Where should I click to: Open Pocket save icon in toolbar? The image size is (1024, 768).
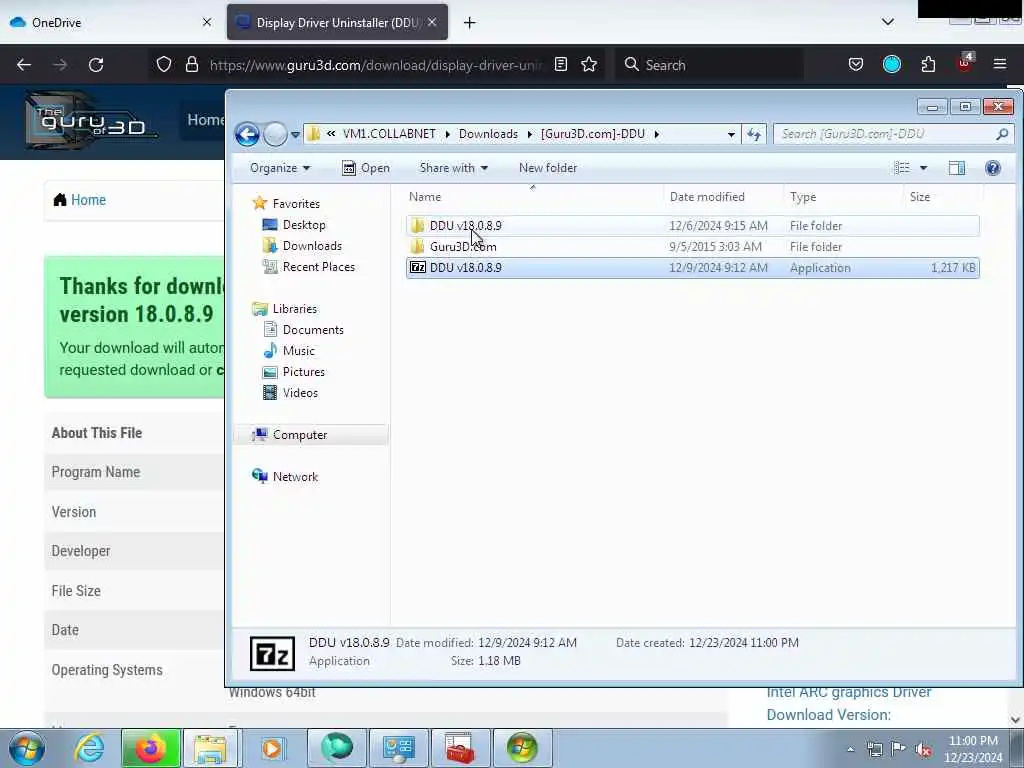856,64
